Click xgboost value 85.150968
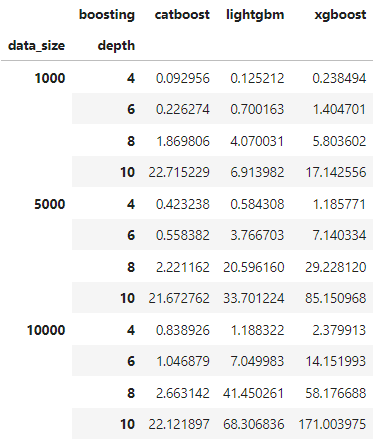This screenshot has height=445, width=376. (336, 298)
